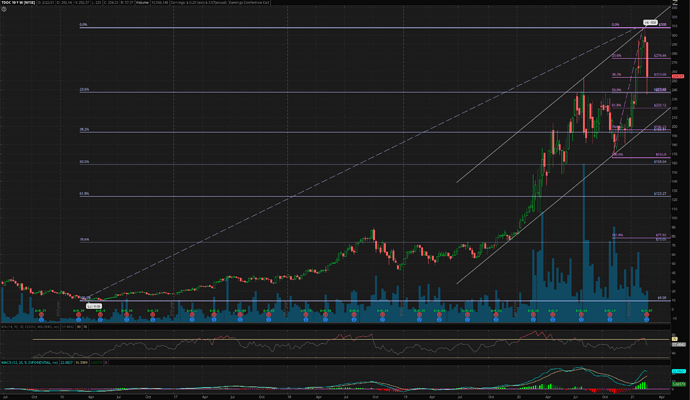Click the high price bubble at the chart peak
Screen dimensions: 690x400
649,22
